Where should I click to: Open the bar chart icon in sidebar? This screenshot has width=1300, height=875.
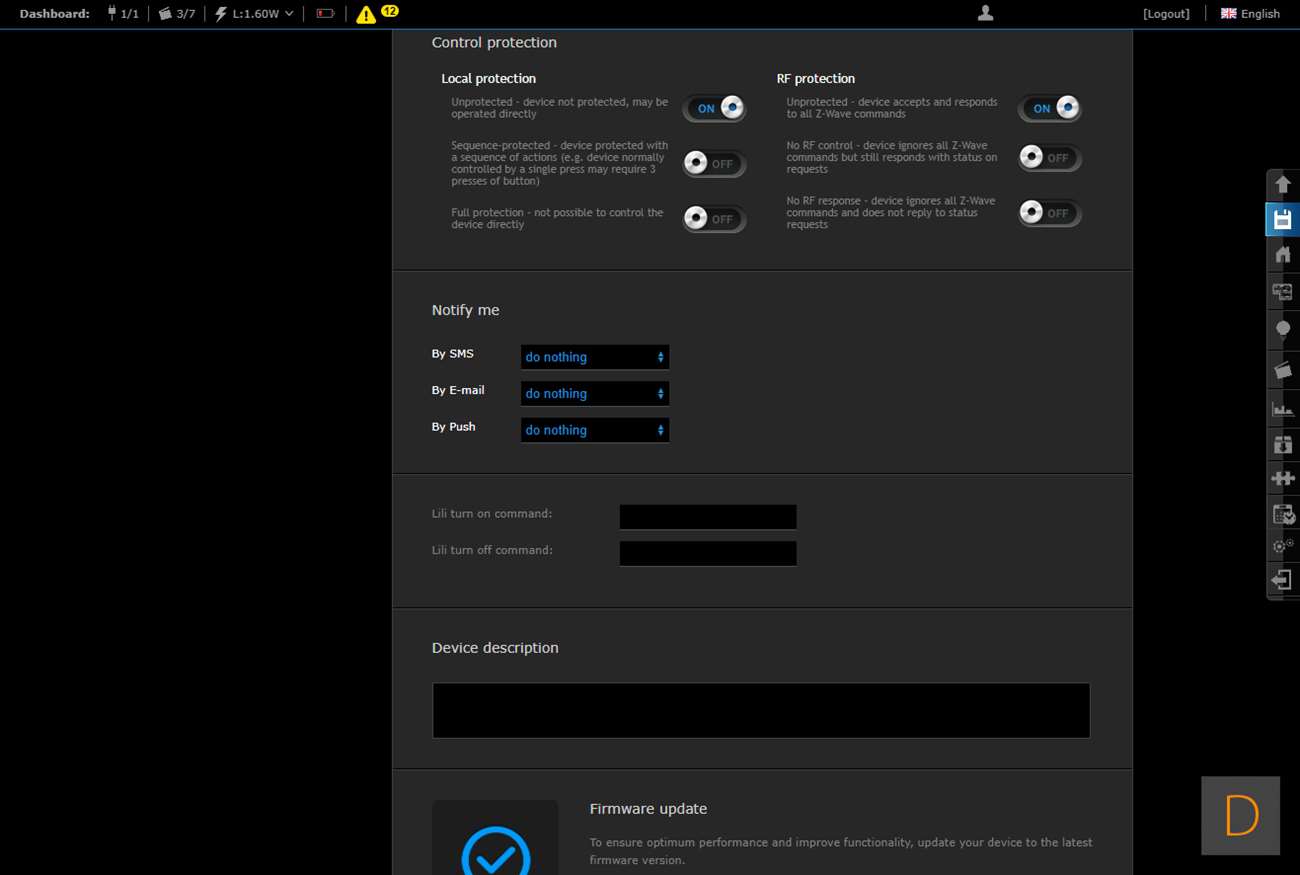[x=1282, y=408]
